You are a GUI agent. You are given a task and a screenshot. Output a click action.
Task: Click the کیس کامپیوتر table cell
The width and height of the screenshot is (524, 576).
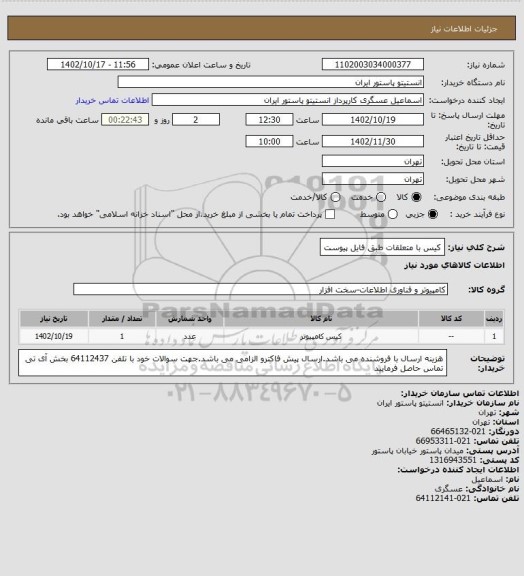tap(320, 336)
